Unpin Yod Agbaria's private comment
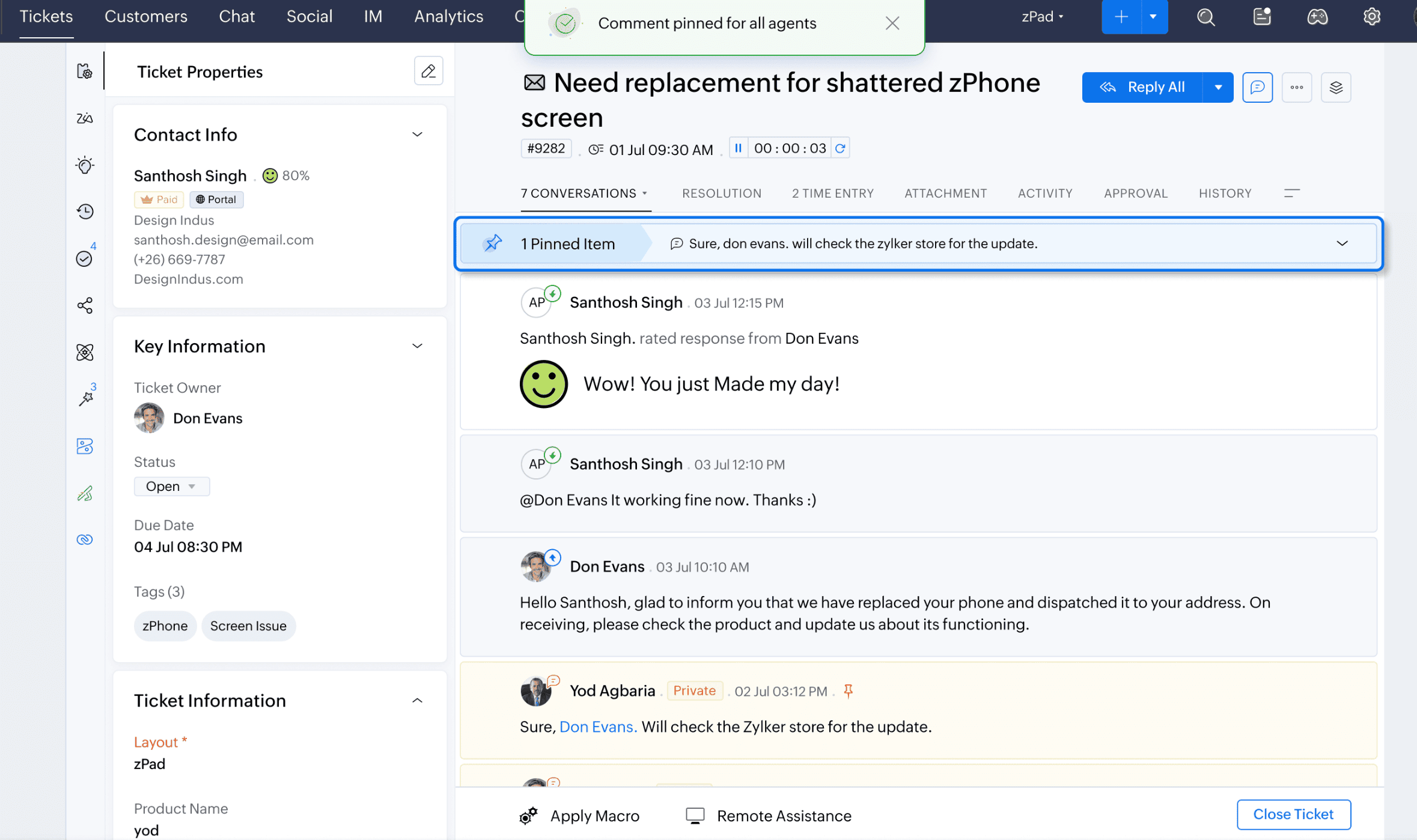The image size is (1417, 840). tap(848, 691)
